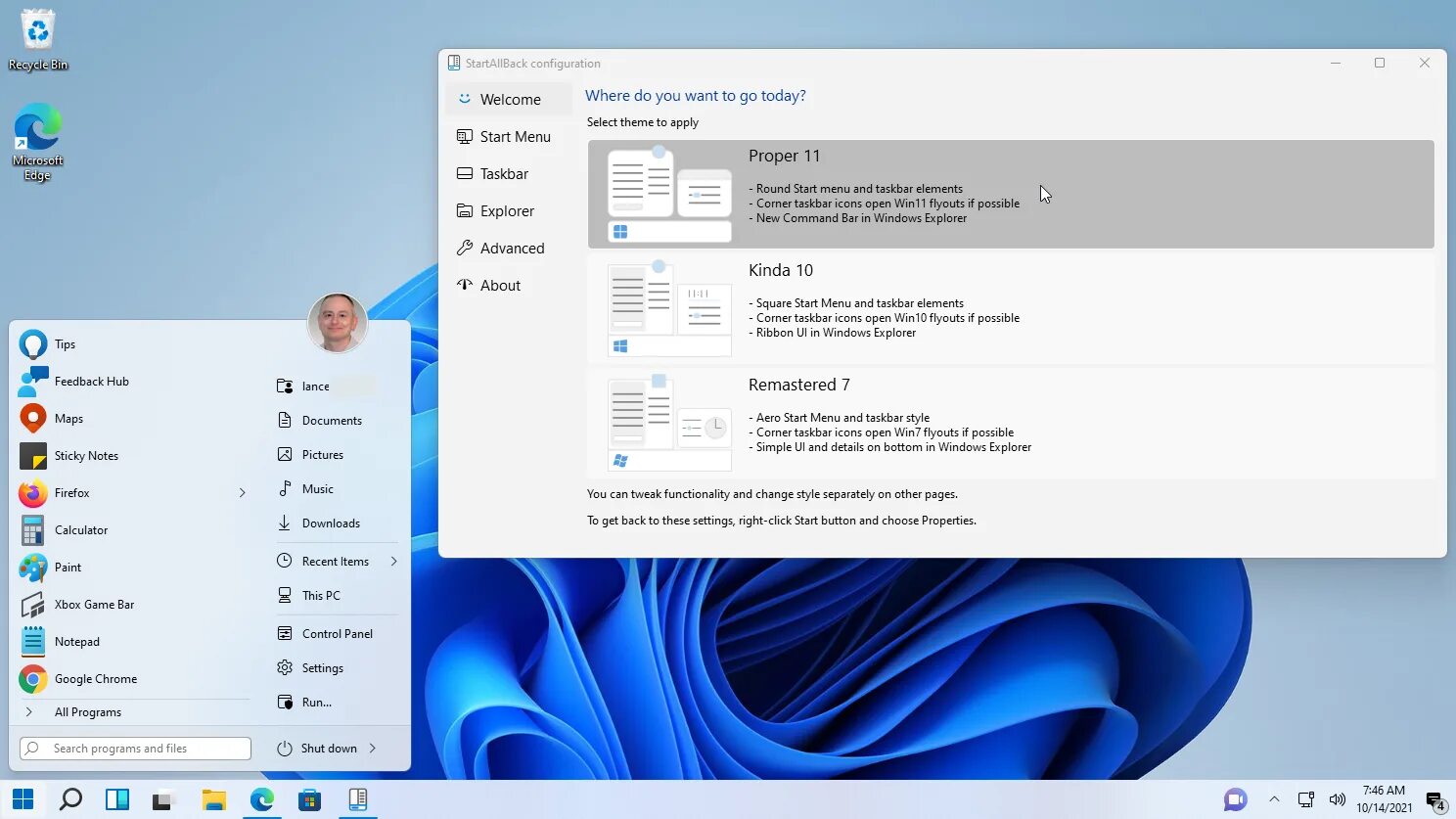Click the Kinda 10 theme preview thumbnail
The image size is (1456, 819).
pyautogui.click(x=669, y=308)
